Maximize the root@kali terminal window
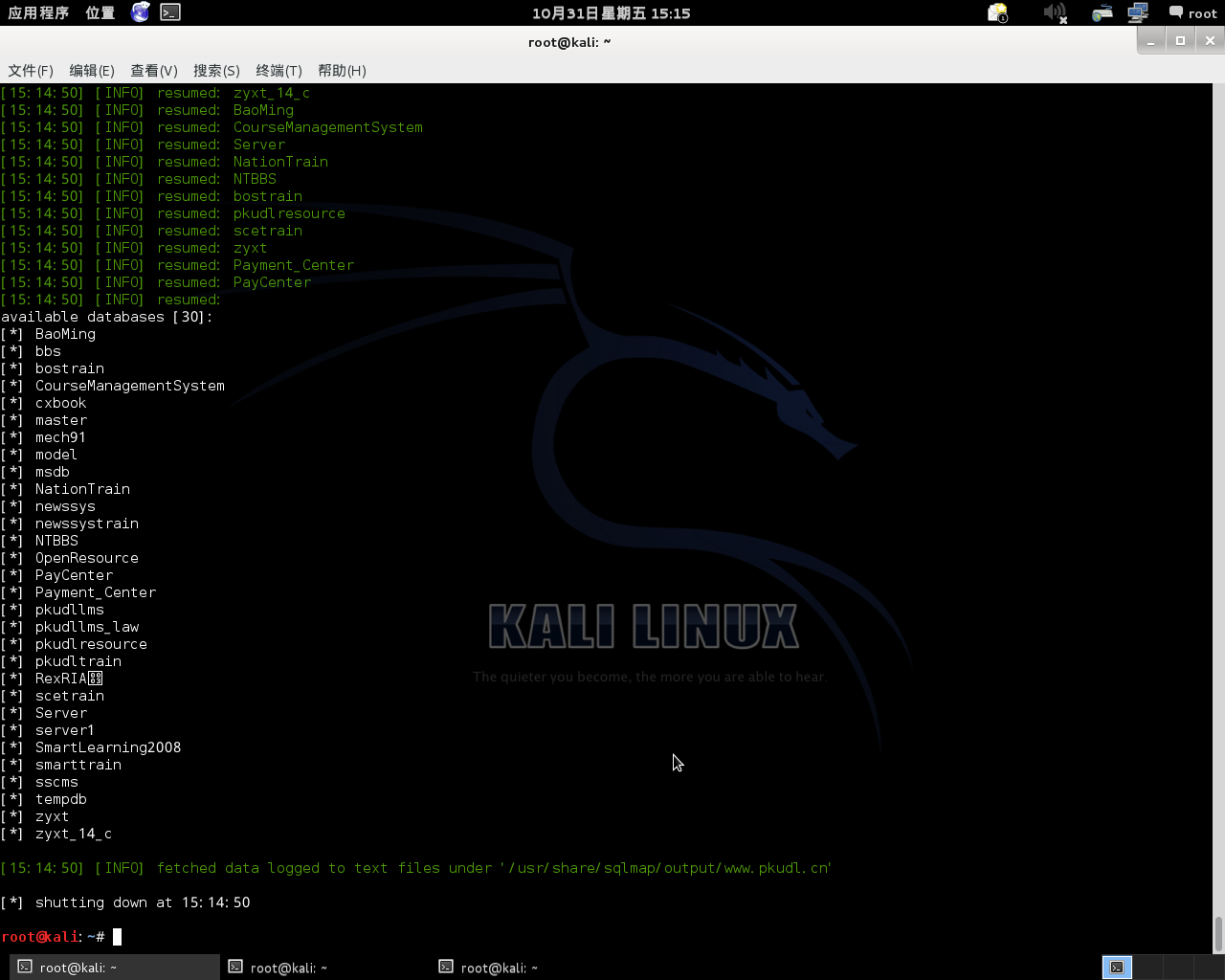Image resolution: width=1225 pixels, height=980 pixels. (x=1180, y=40)
